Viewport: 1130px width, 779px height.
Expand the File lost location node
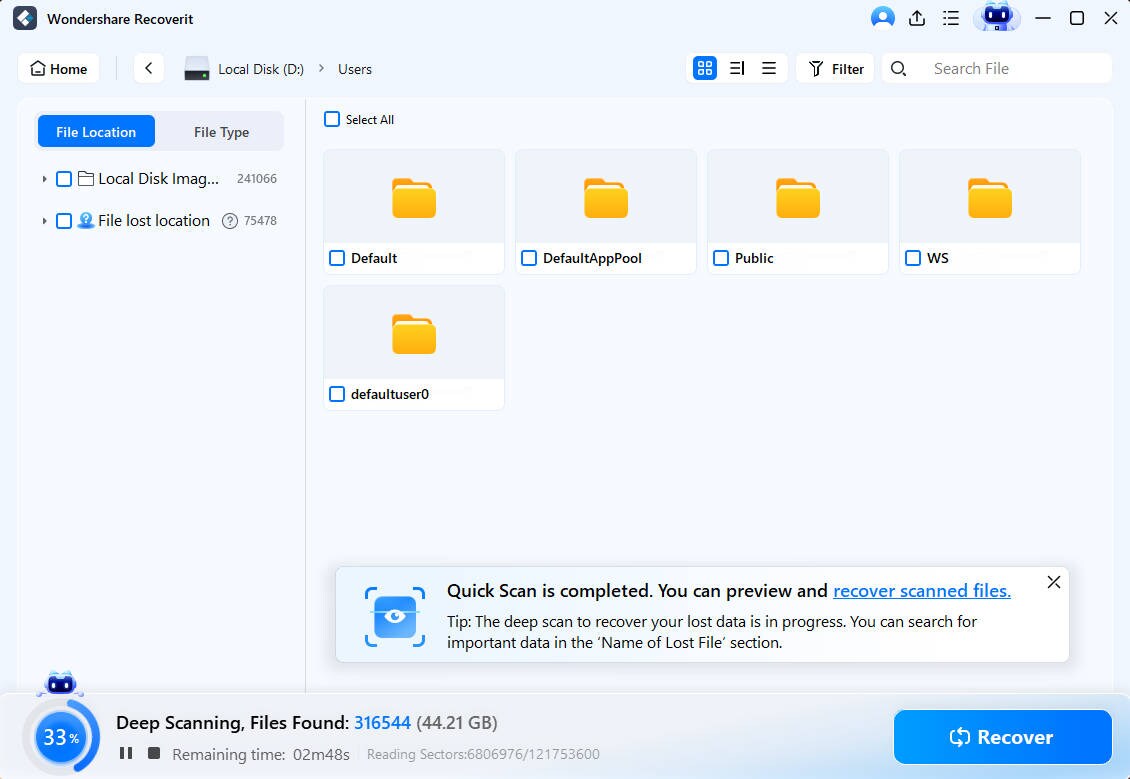coord(44,220)
